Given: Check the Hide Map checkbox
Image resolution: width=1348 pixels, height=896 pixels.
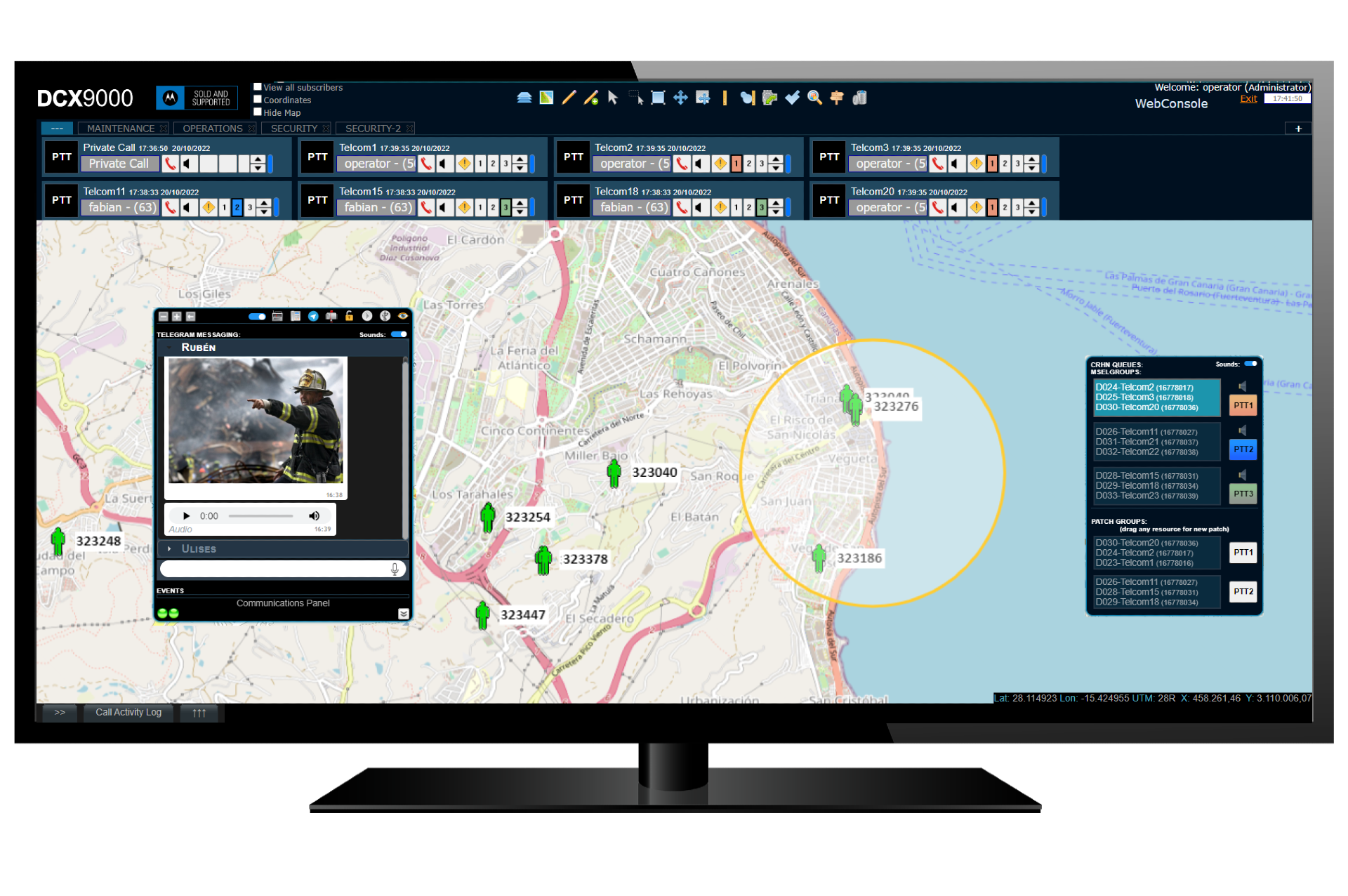Looking at the screenshot, I should click(258, 112).
